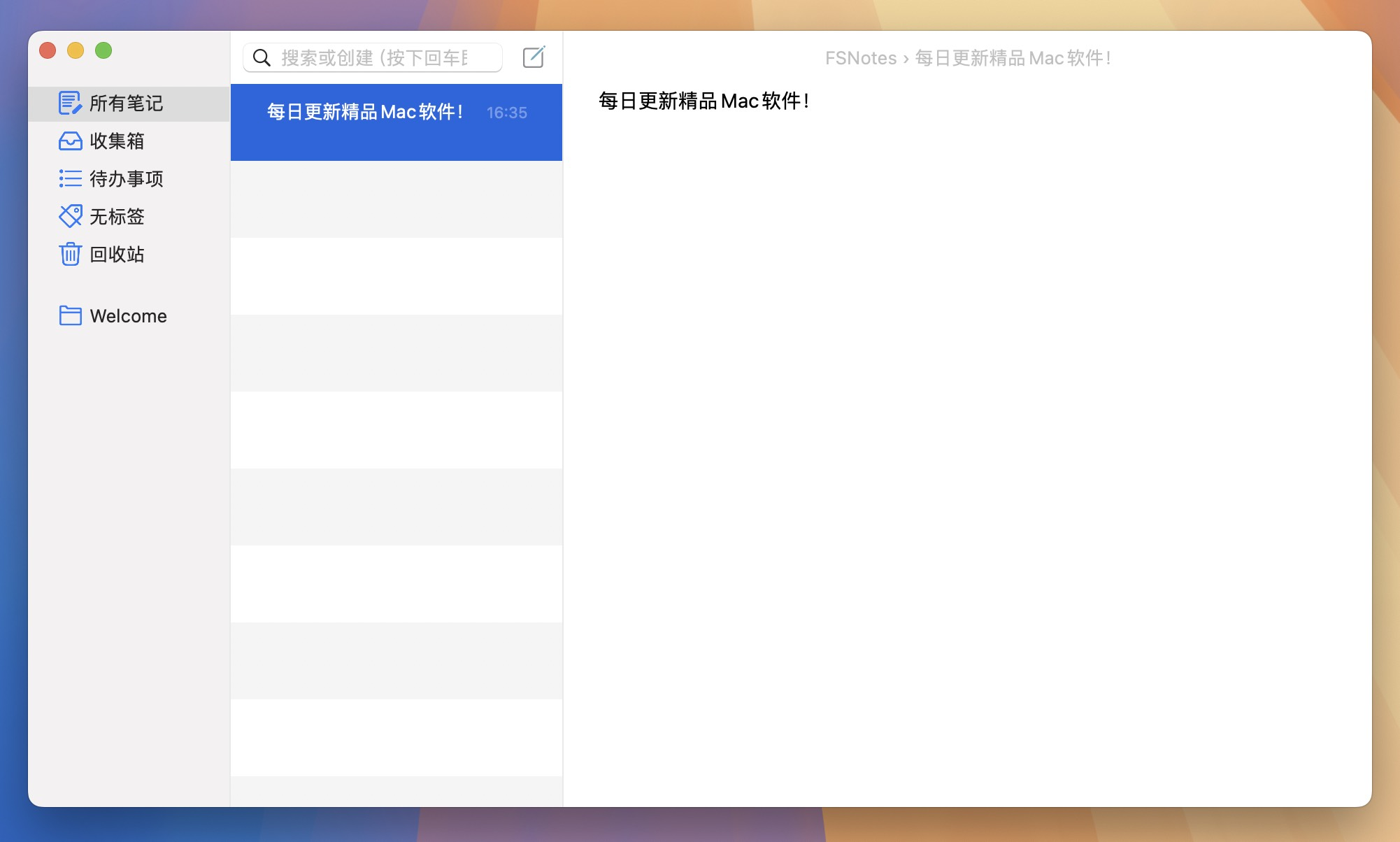Click the green fullscreen window button
Viewport: 1400px width, 842px height.
pos(103,50)
